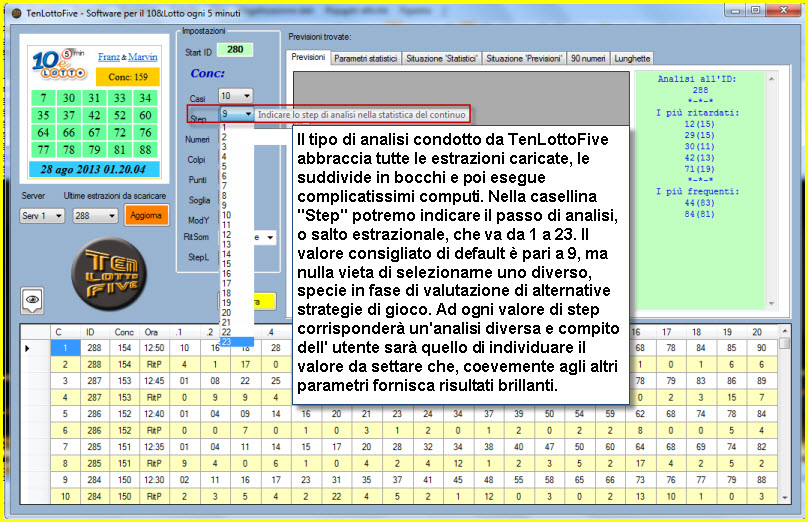Open the RitSom dropdown arrow
Viewport: 808px width, 522px height.
270,238
